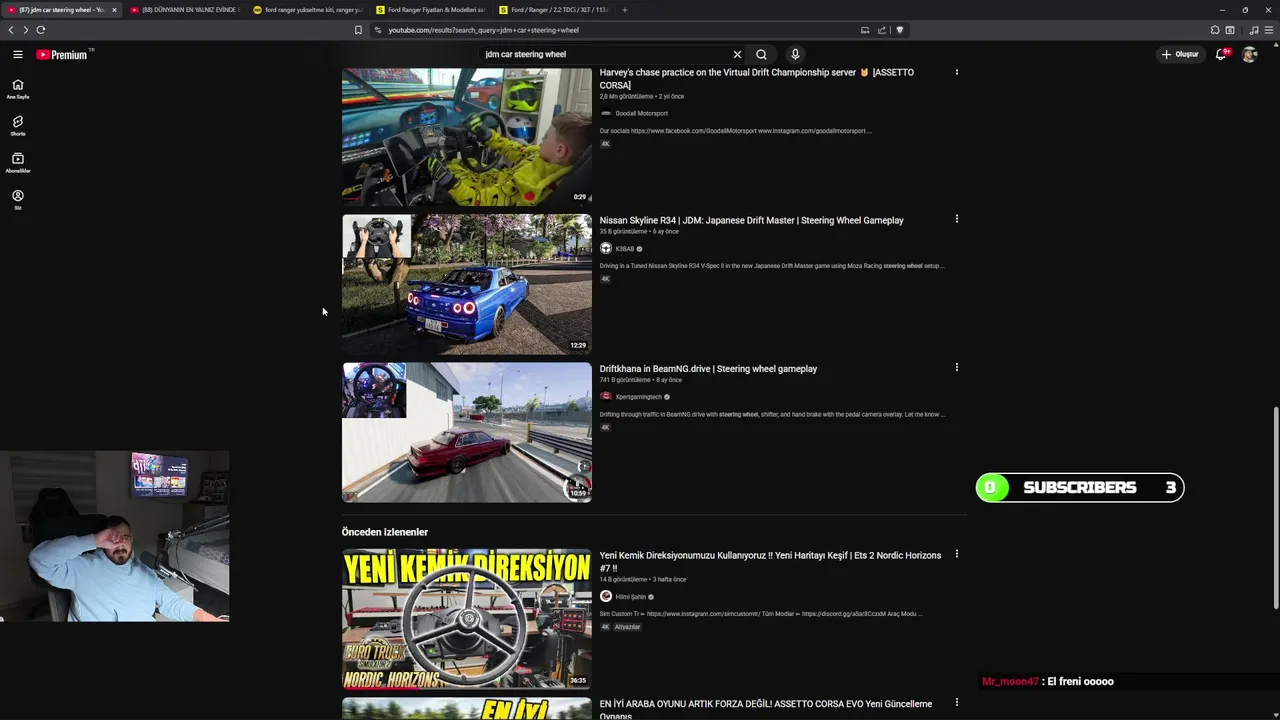
Task: Click the Brave Shields lion icon
Action: (x=899, y=30)
